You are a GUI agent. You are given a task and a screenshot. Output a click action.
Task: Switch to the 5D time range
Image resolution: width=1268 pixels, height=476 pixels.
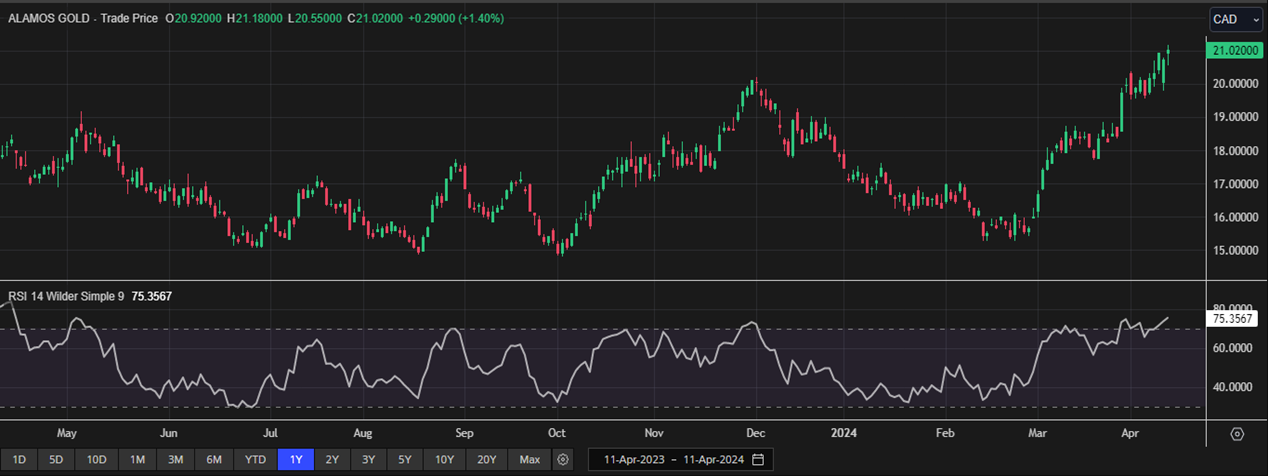click(56, 459)
